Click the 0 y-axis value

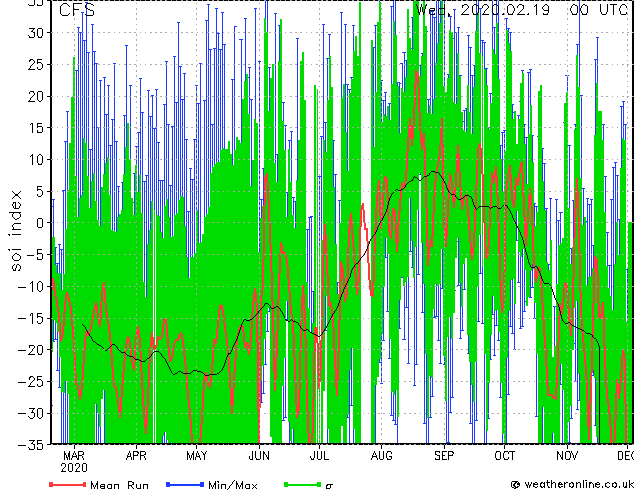pyautogui.click(x=40, y=223)
